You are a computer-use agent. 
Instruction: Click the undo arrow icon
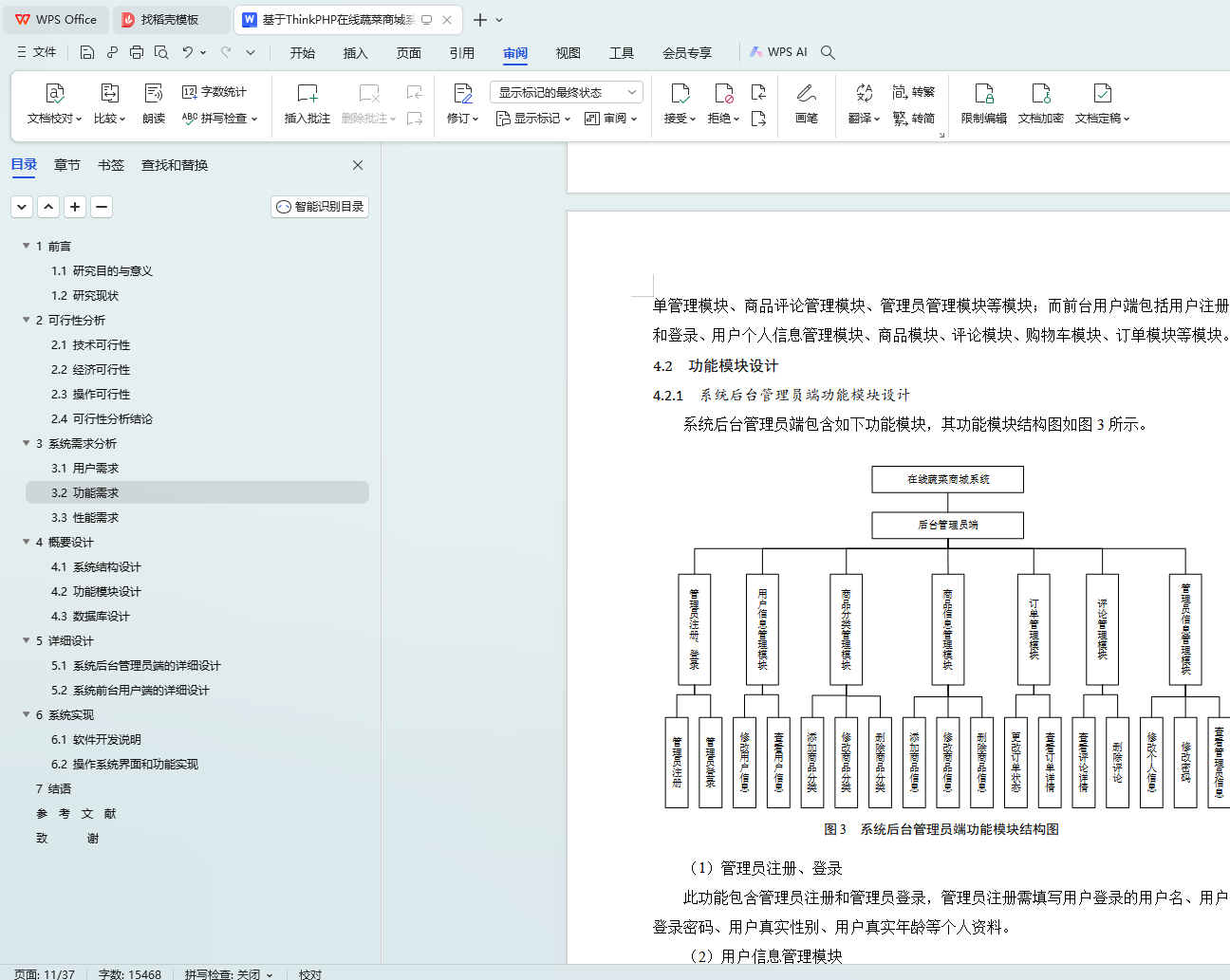188,52
